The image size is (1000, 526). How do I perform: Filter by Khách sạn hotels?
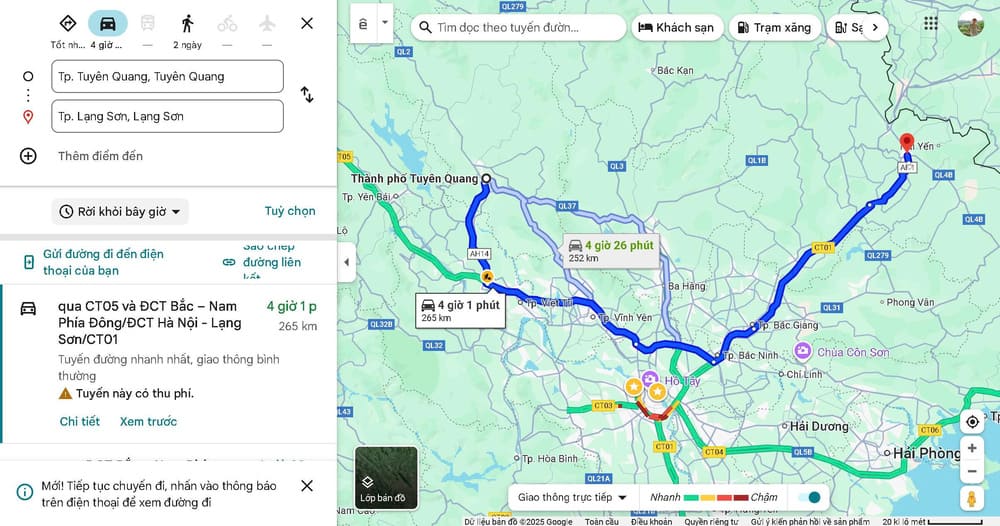676,27
